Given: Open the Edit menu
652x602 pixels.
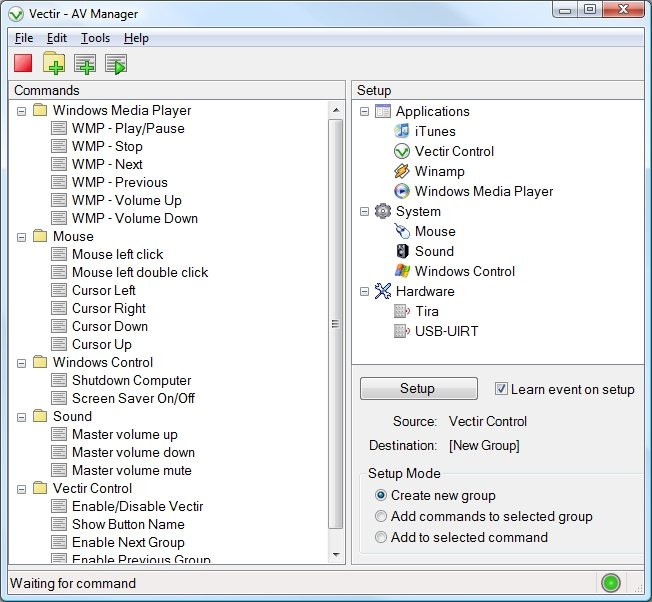Looking at the screenshot, I should tap(57, 38).
